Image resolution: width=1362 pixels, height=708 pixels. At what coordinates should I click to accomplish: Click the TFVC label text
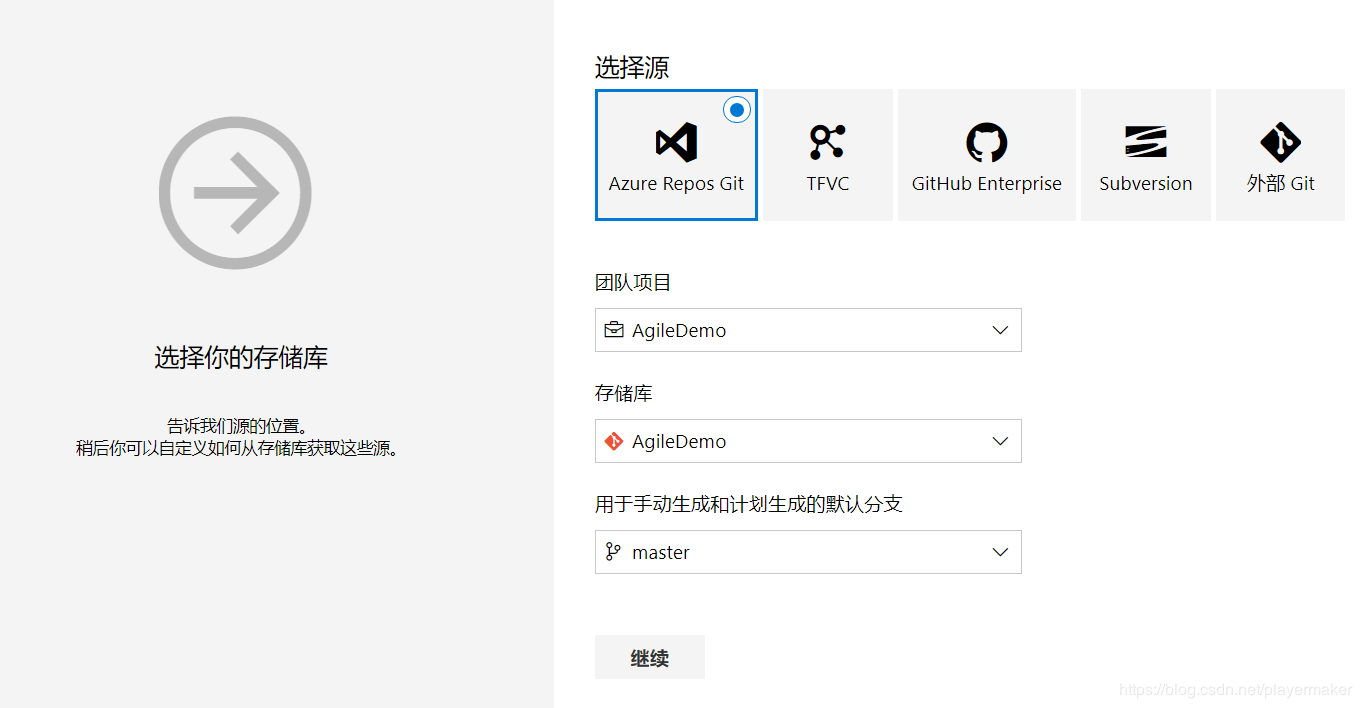pyautogui.click(x=828, y=184)
